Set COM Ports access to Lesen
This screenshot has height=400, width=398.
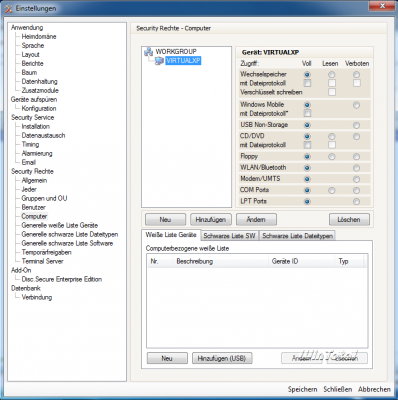(x=332, y=190)
